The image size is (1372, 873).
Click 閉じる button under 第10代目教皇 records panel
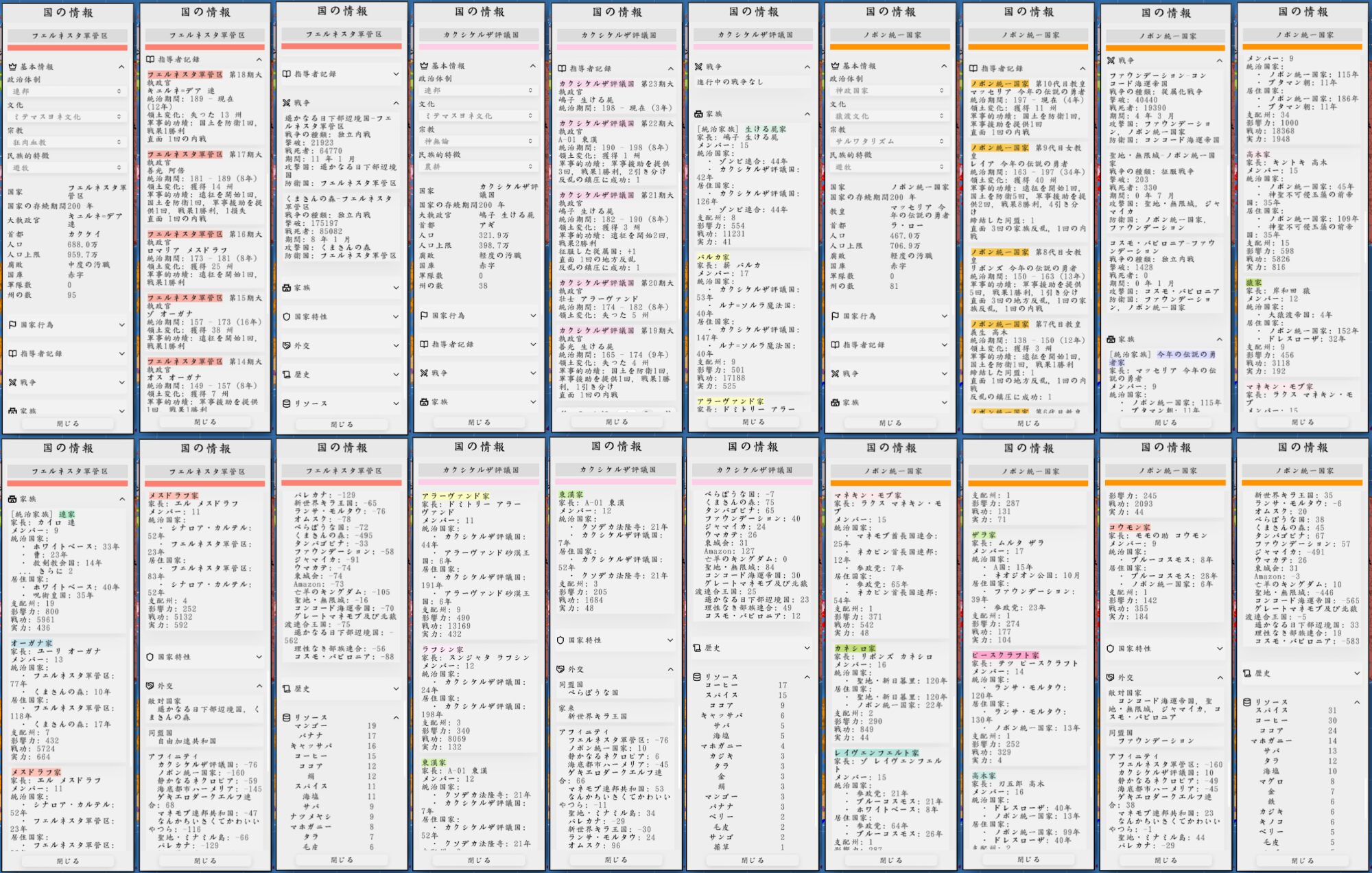1028,423
